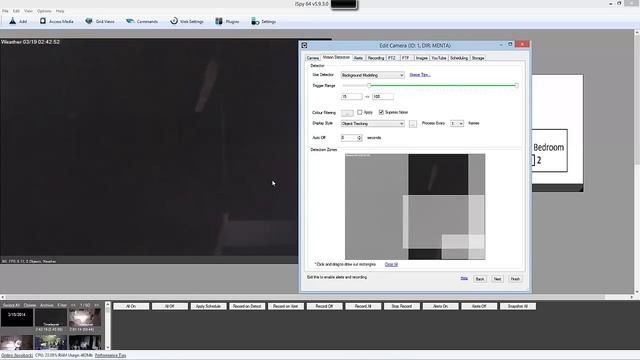Open Display Style options ellipsis button
The image size is (640, 360).
pos(413,124)
